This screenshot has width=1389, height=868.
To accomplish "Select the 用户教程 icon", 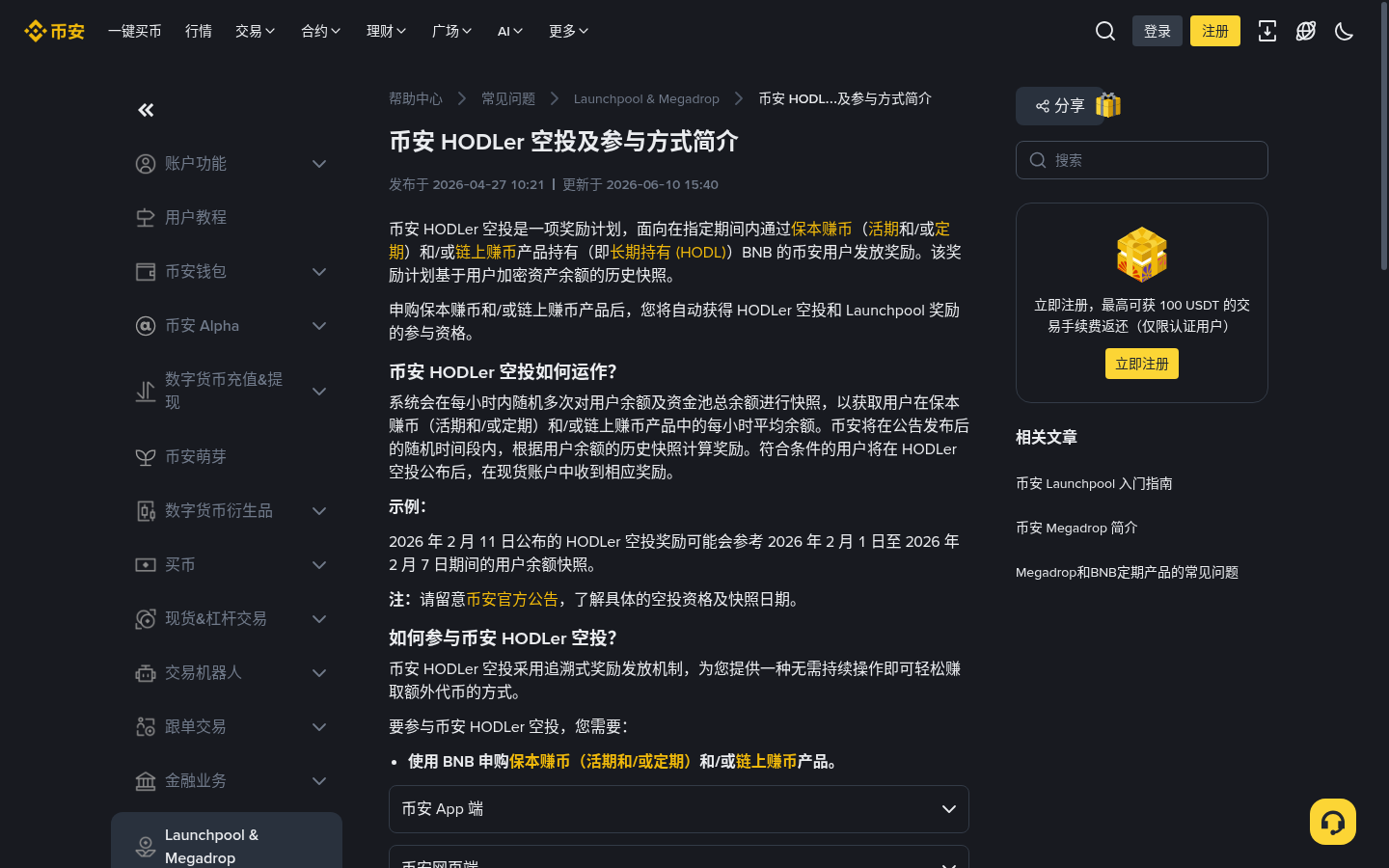I will [x=146, y=218].
